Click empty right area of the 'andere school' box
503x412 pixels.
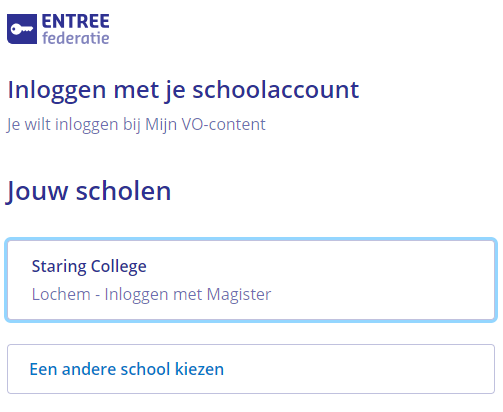(x=360, y=369)
